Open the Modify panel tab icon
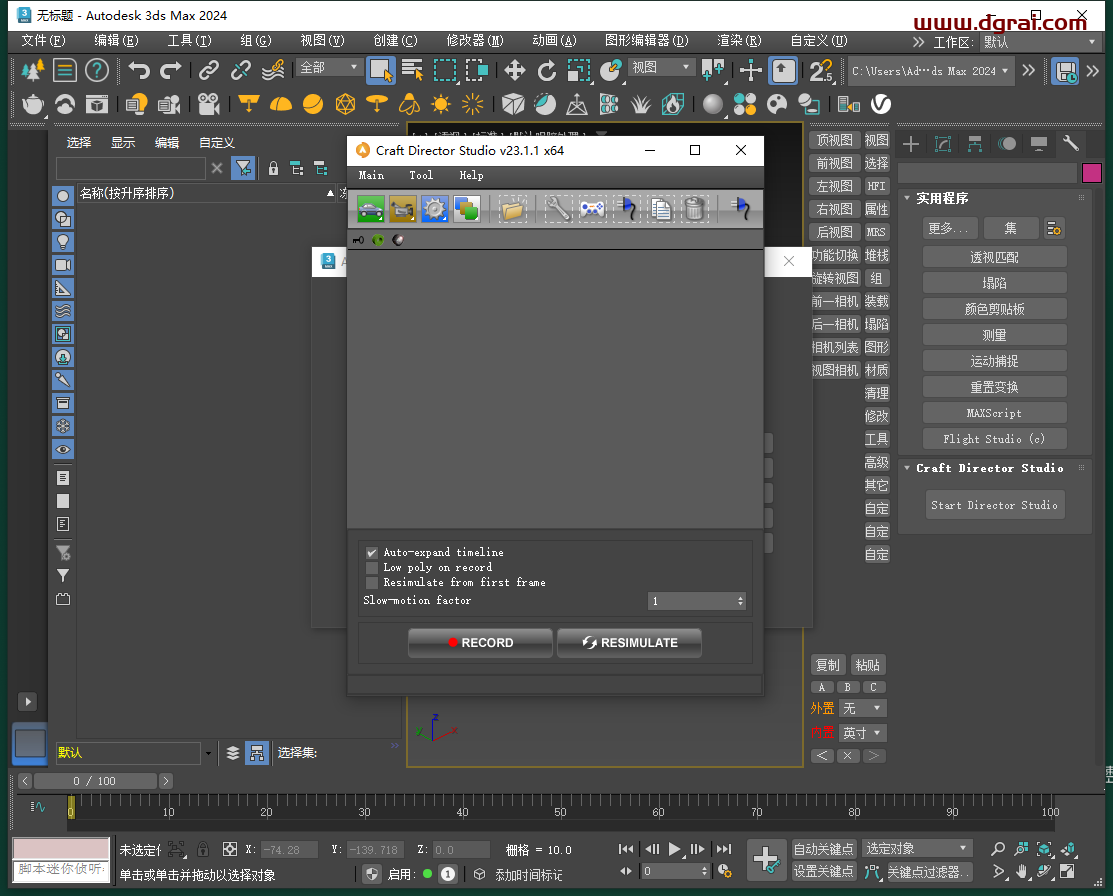 [943, 144]
